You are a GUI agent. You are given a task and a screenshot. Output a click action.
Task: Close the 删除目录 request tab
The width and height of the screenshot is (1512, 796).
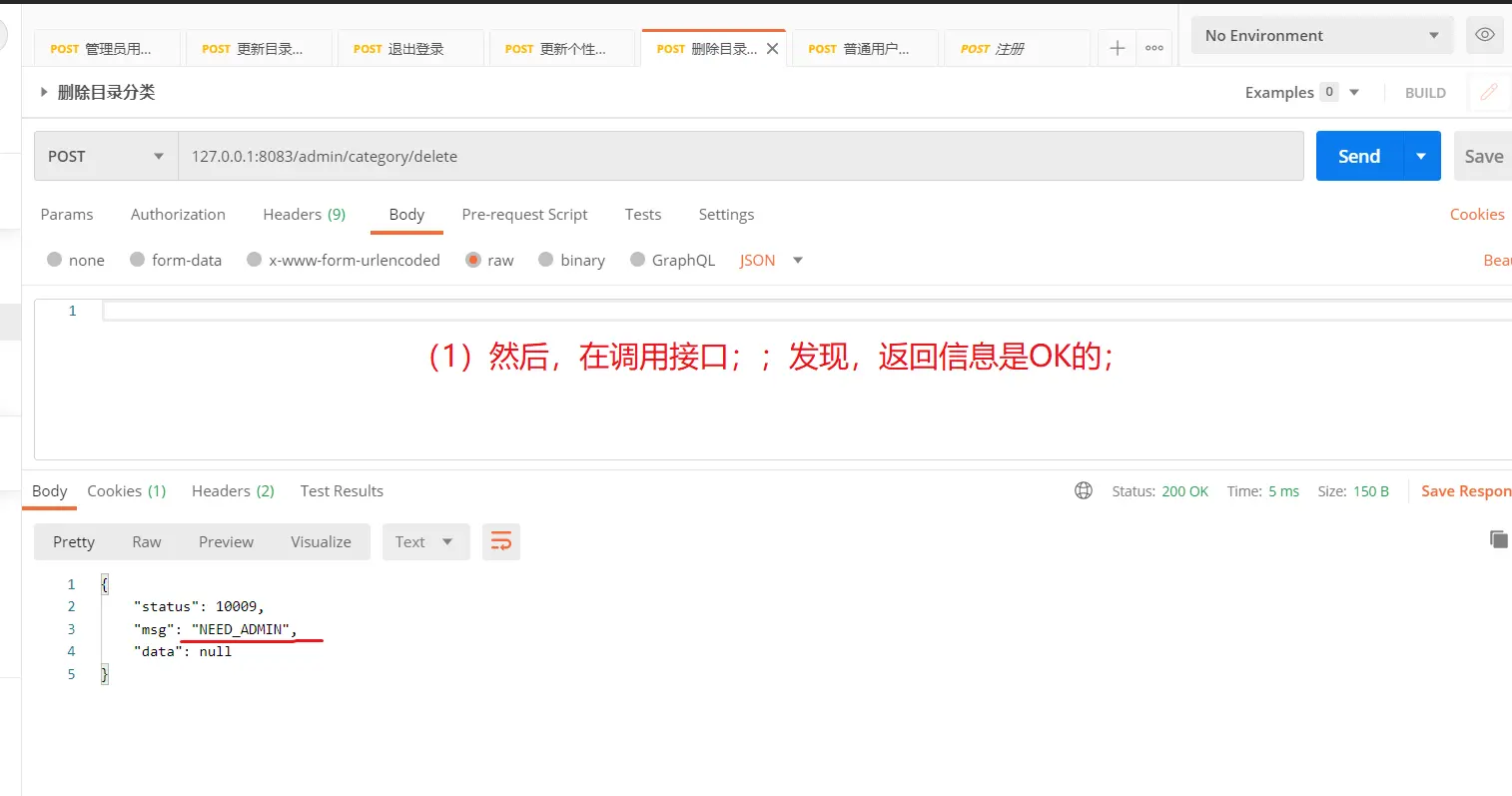pyautogui.click(x=772, y=49)
